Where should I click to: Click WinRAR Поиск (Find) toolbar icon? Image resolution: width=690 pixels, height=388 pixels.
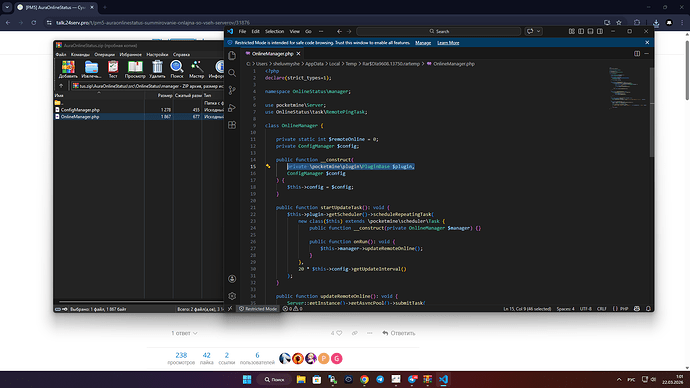point(177,69)
